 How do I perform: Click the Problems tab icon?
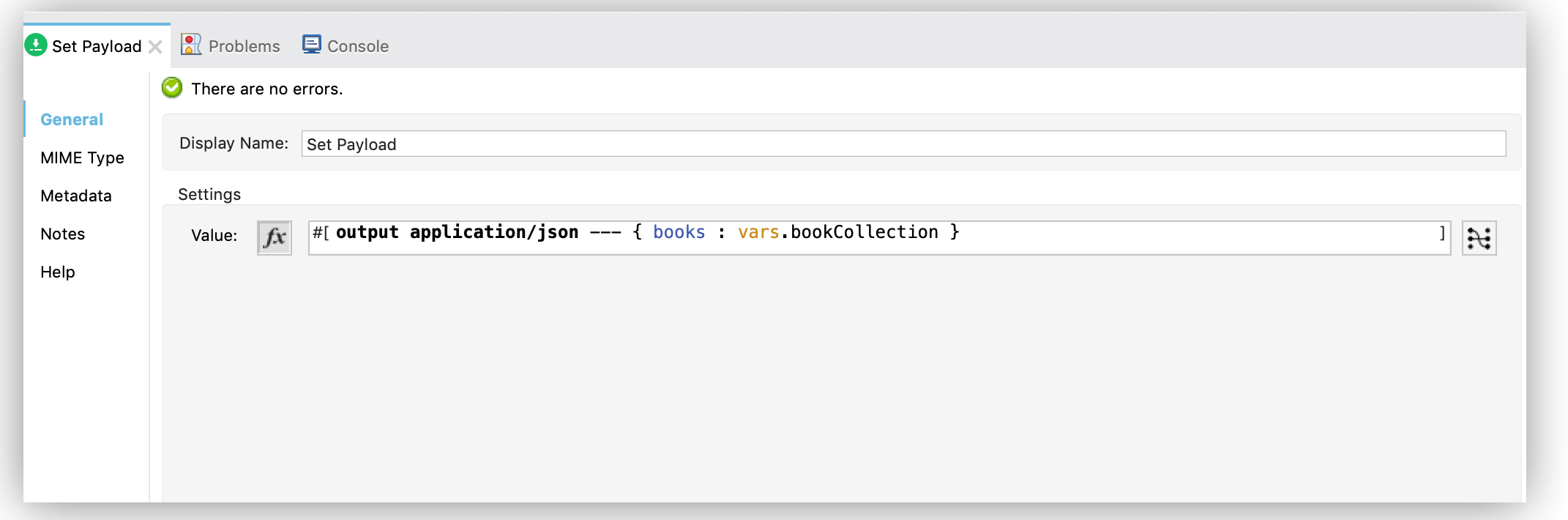click(191, 45)
